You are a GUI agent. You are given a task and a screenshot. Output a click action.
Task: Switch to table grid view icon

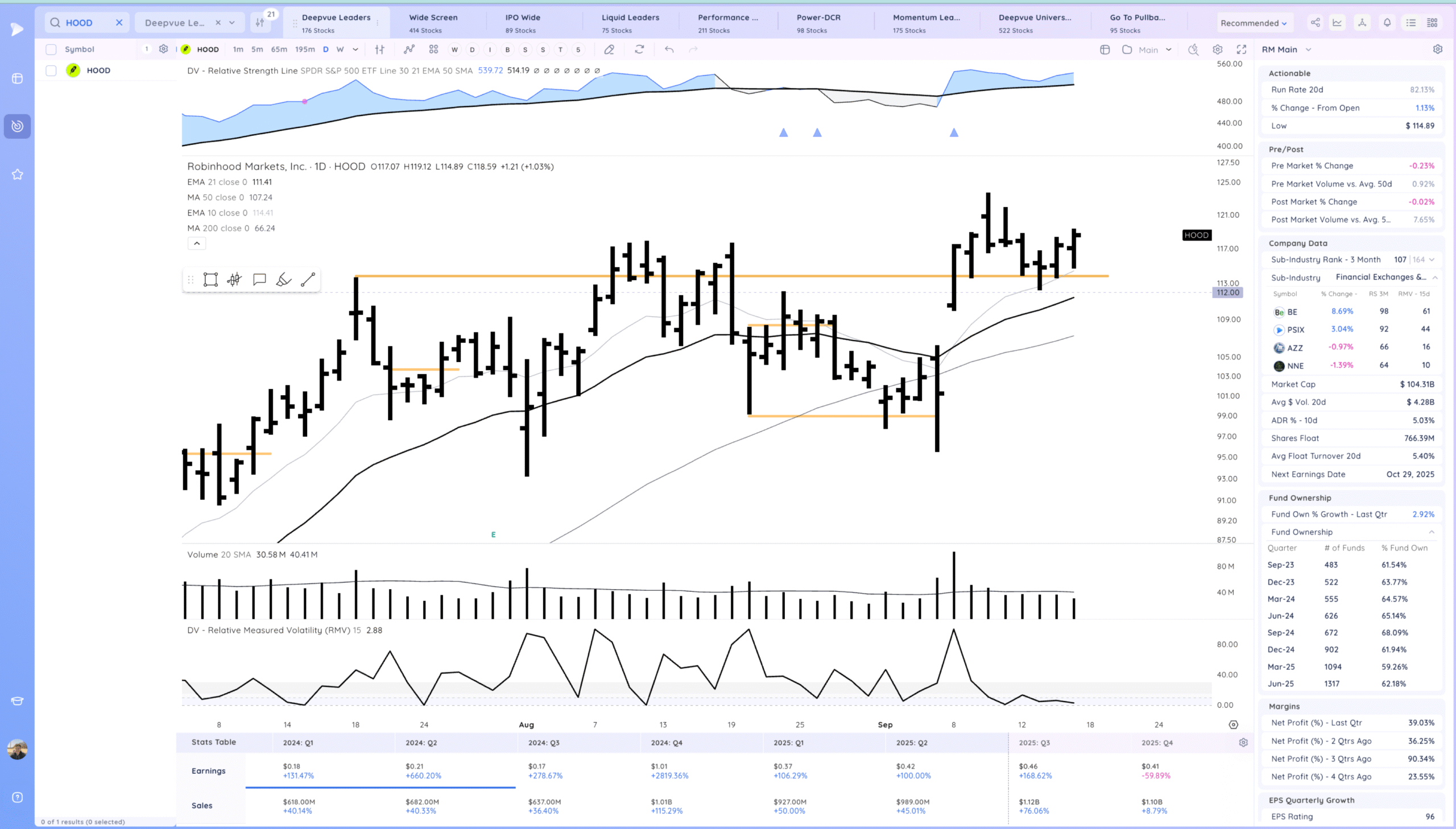point(1432,23)
